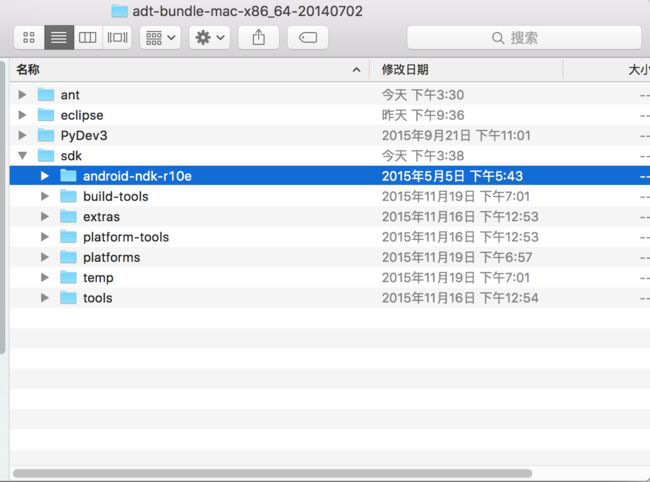The image size is (650, 482).
Task: Expand the extras folder
Action: [x=45, y=217]
